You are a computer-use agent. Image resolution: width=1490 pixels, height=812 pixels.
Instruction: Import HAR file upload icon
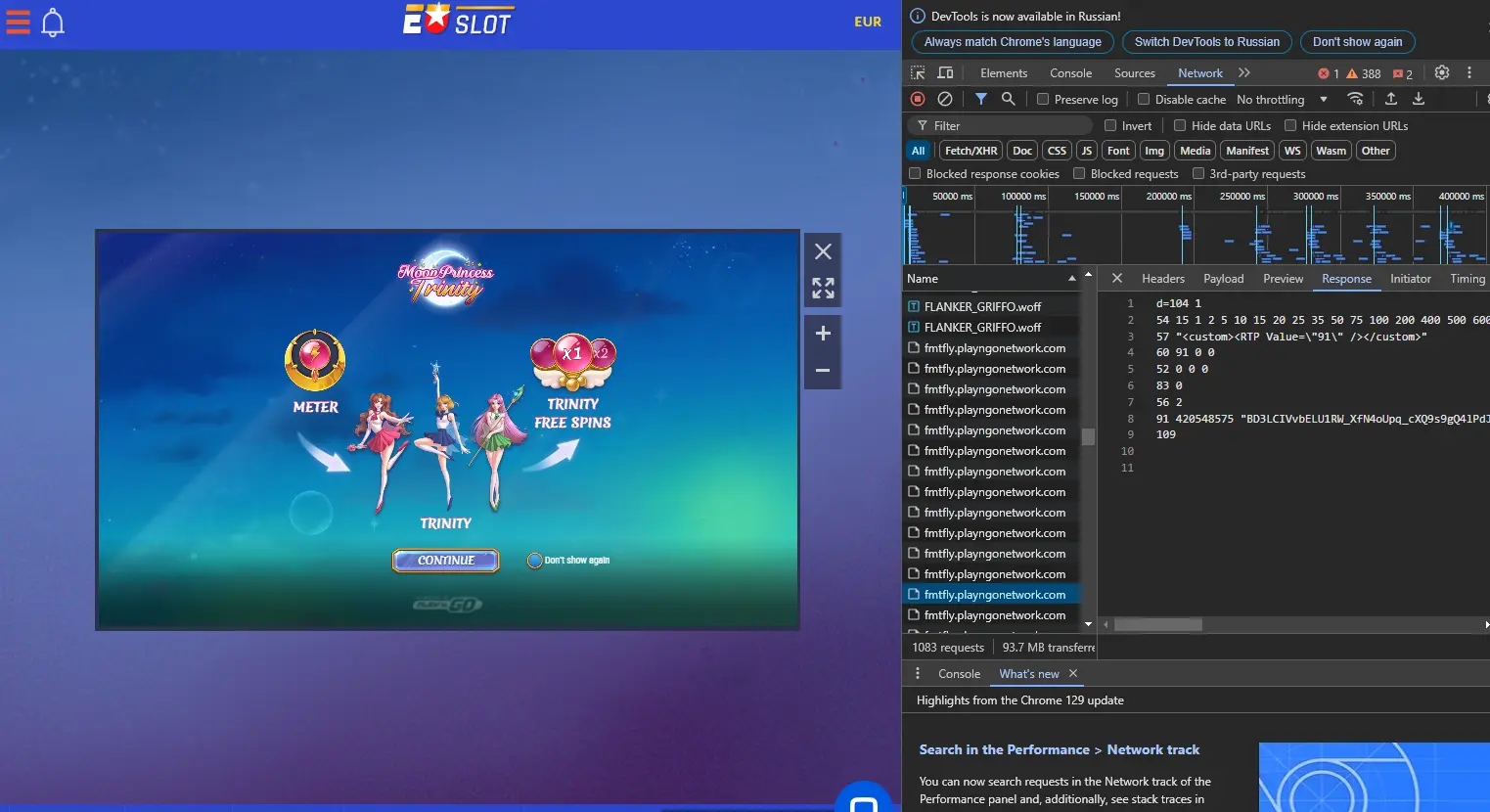1390,99
